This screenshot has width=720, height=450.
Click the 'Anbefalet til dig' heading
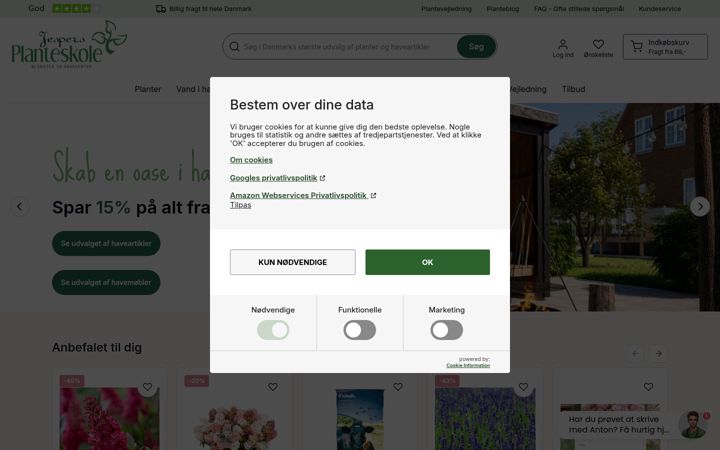pos(97,348)
